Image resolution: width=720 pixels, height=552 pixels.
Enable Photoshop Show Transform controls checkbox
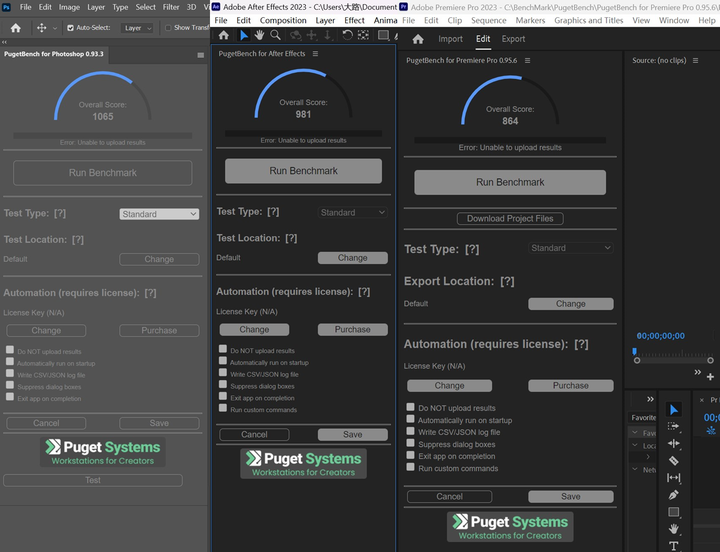pos(168,28)
